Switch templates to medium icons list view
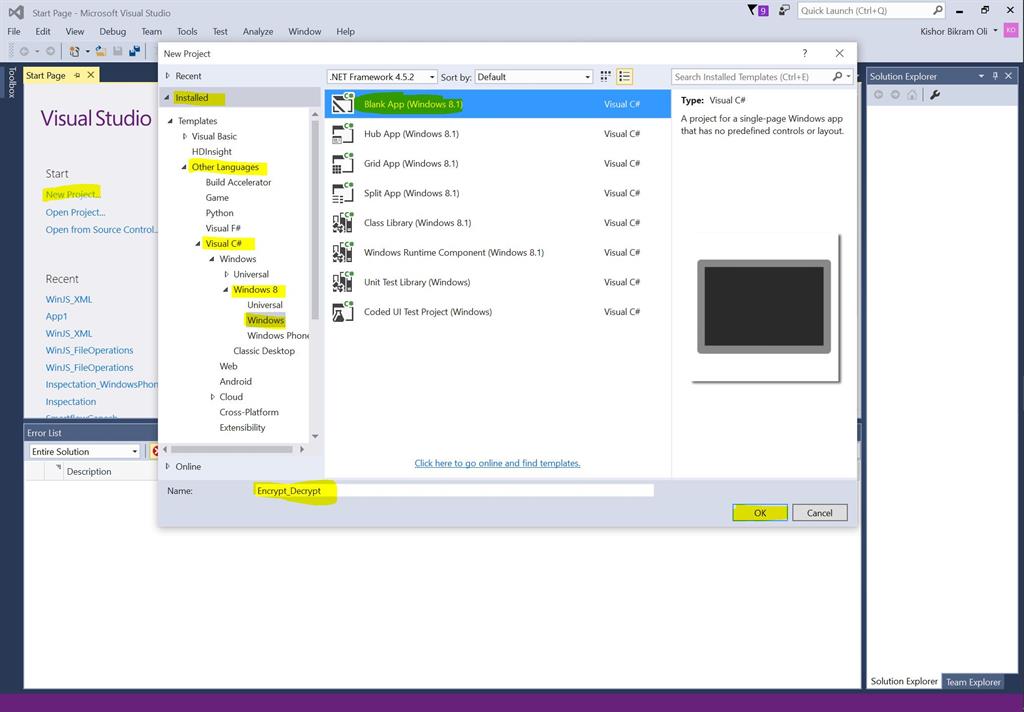This screenshot has width=1024, height=712. pyautogui.click(x=624, y=76)
